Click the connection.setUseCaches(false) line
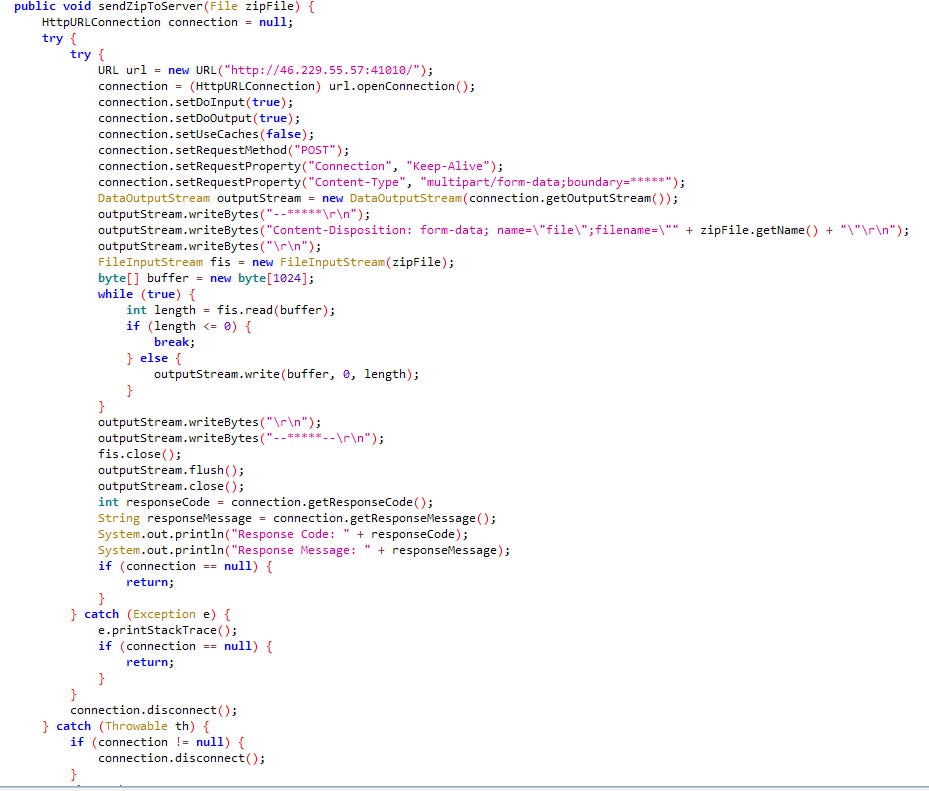The image size is (929, 791). click(206, 134)
